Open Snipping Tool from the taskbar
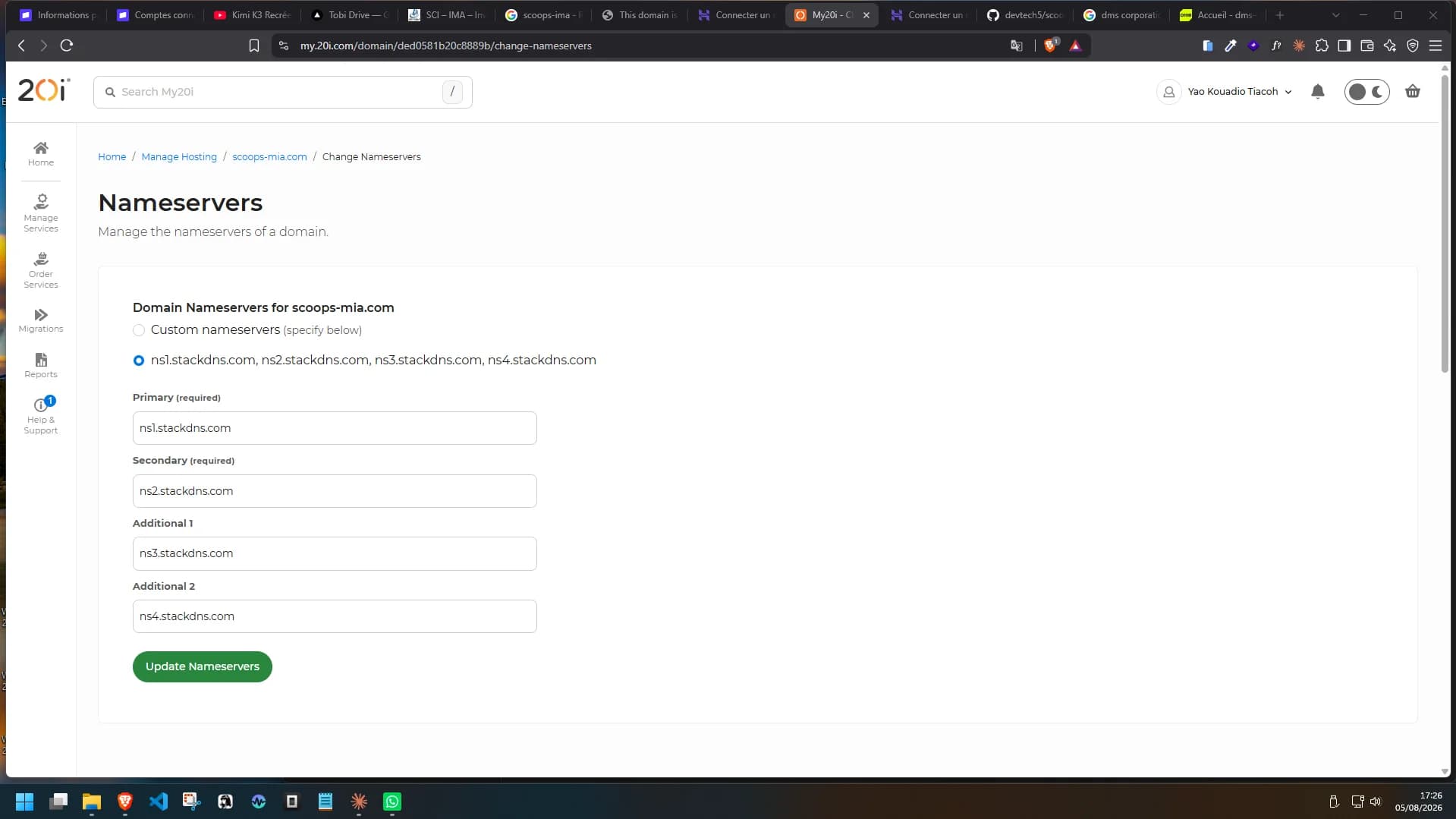Screen dimensions: 1456x819 [x=192, y=802]
